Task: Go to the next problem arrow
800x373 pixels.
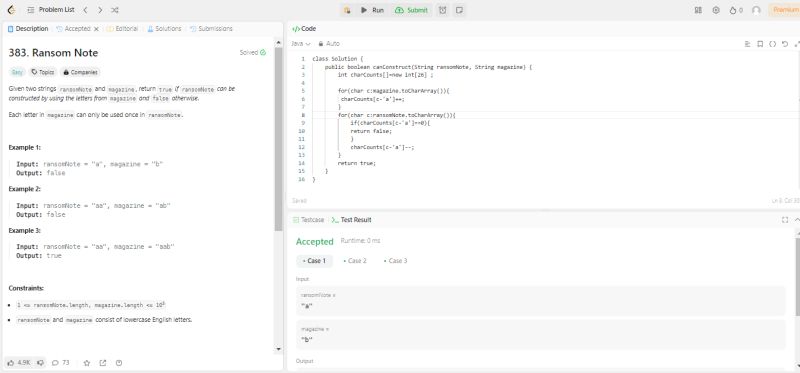Action: tap(100, 10)
